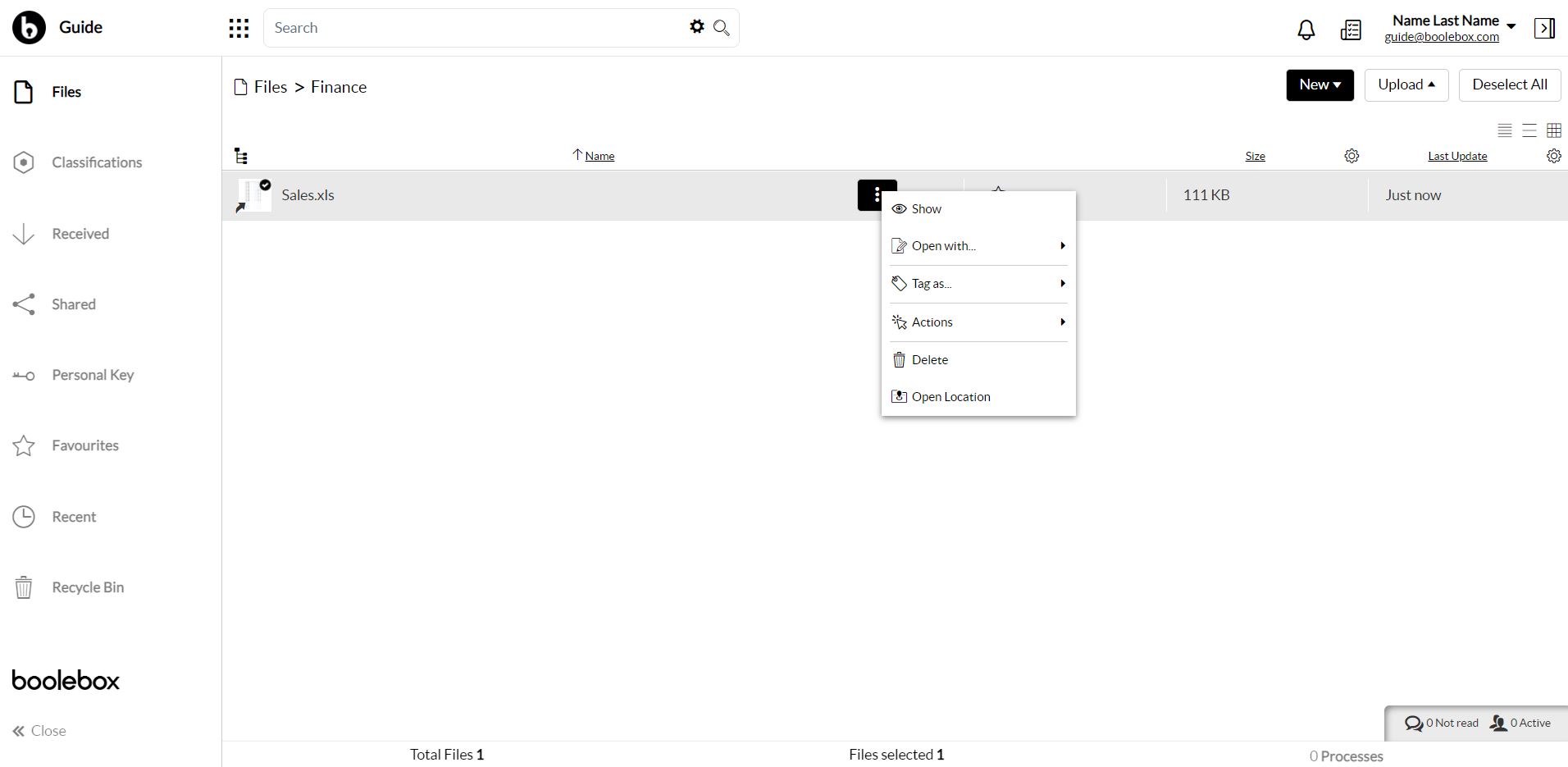The image size is (1568, 767).
Task: Click the 0 Processes status text
Action: pyautogui.click(x=1347, y=756)
